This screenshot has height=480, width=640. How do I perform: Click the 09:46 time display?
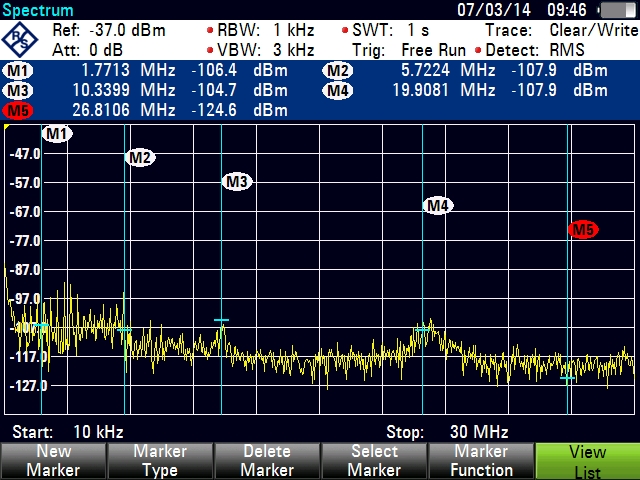[567, 10]
